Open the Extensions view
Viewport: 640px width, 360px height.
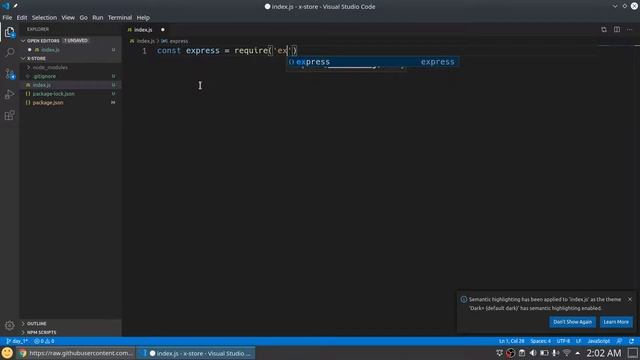9,116
